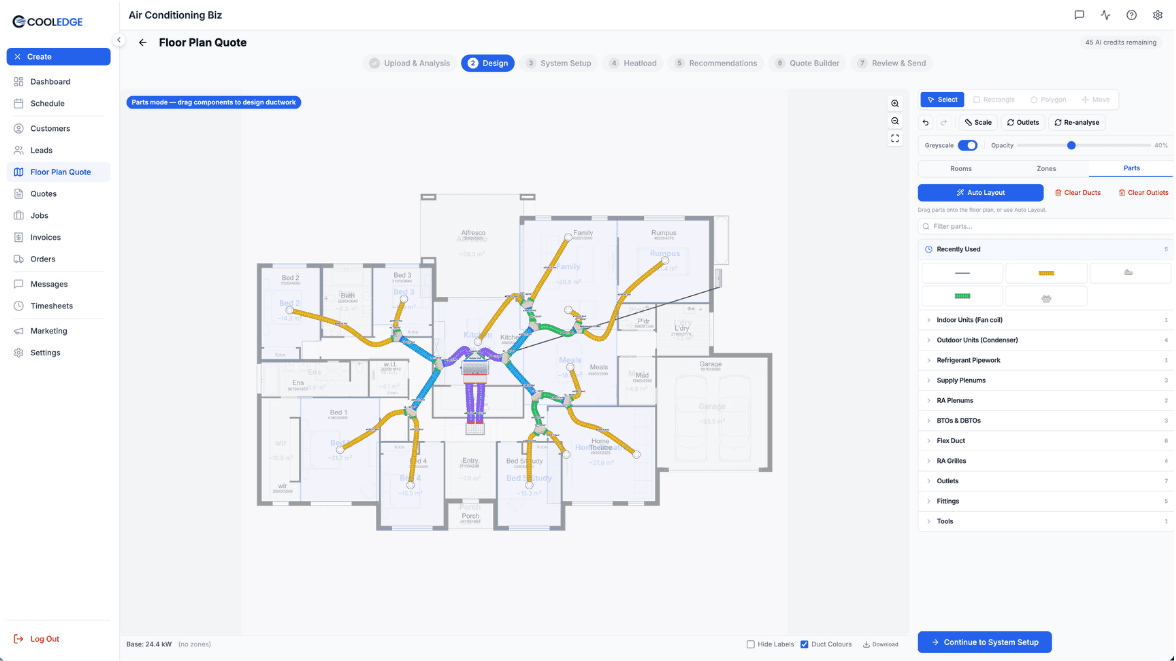Image resolution: width=1176 pixels, height=661 pixels.
Task: Uncheck Duct Colours
Action: (805, 644)
